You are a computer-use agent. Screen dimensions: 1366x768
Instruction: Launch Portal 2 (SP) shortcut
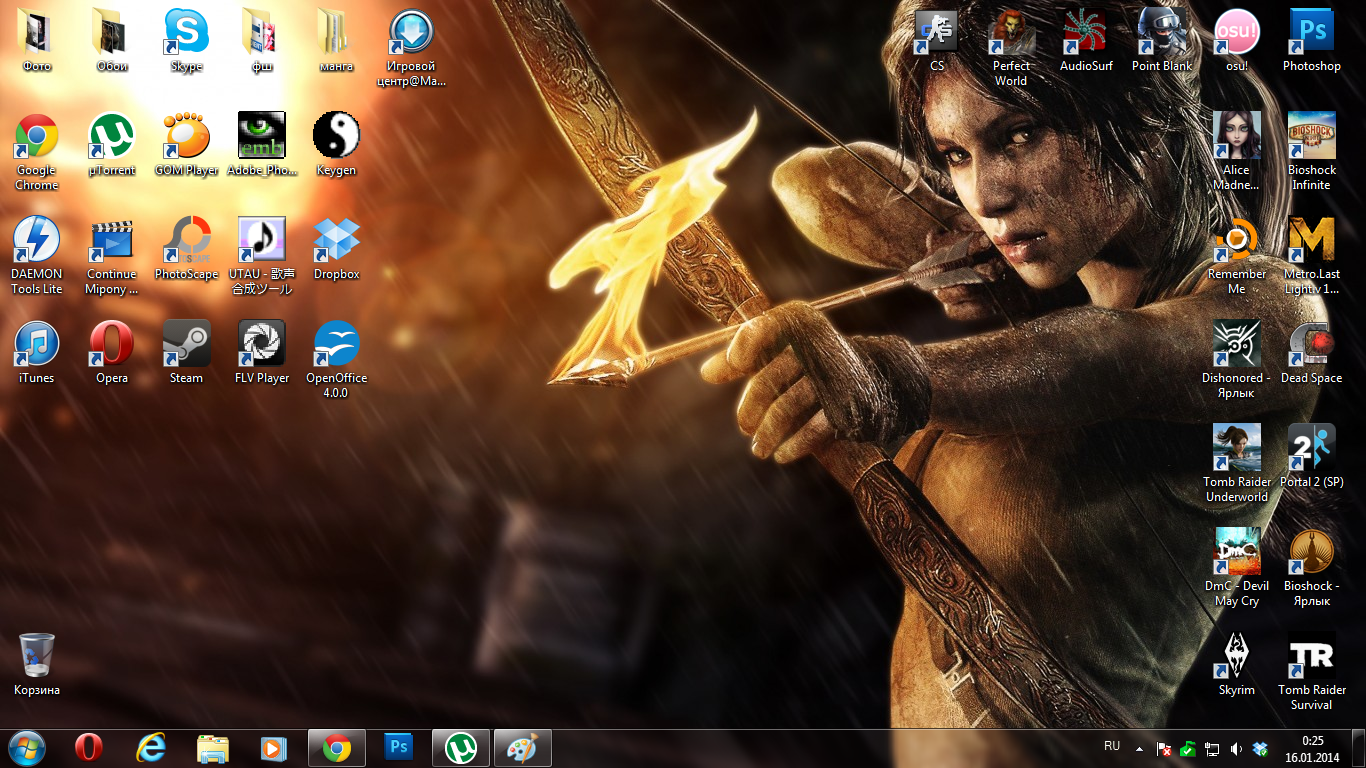click(1312, 456)
